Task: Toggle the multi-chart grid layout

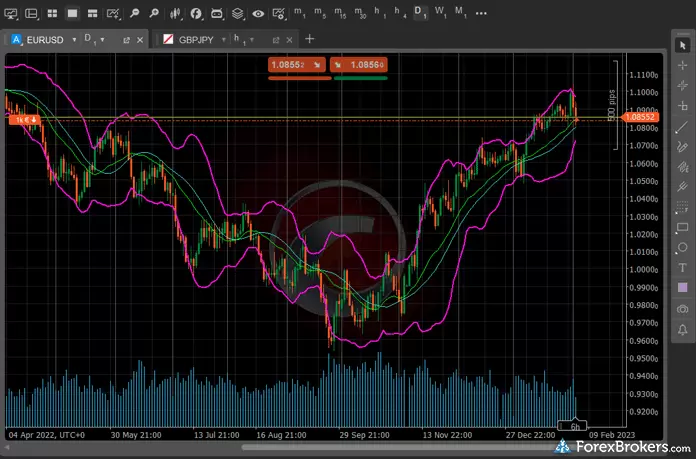Action: (x=52, y=14)
